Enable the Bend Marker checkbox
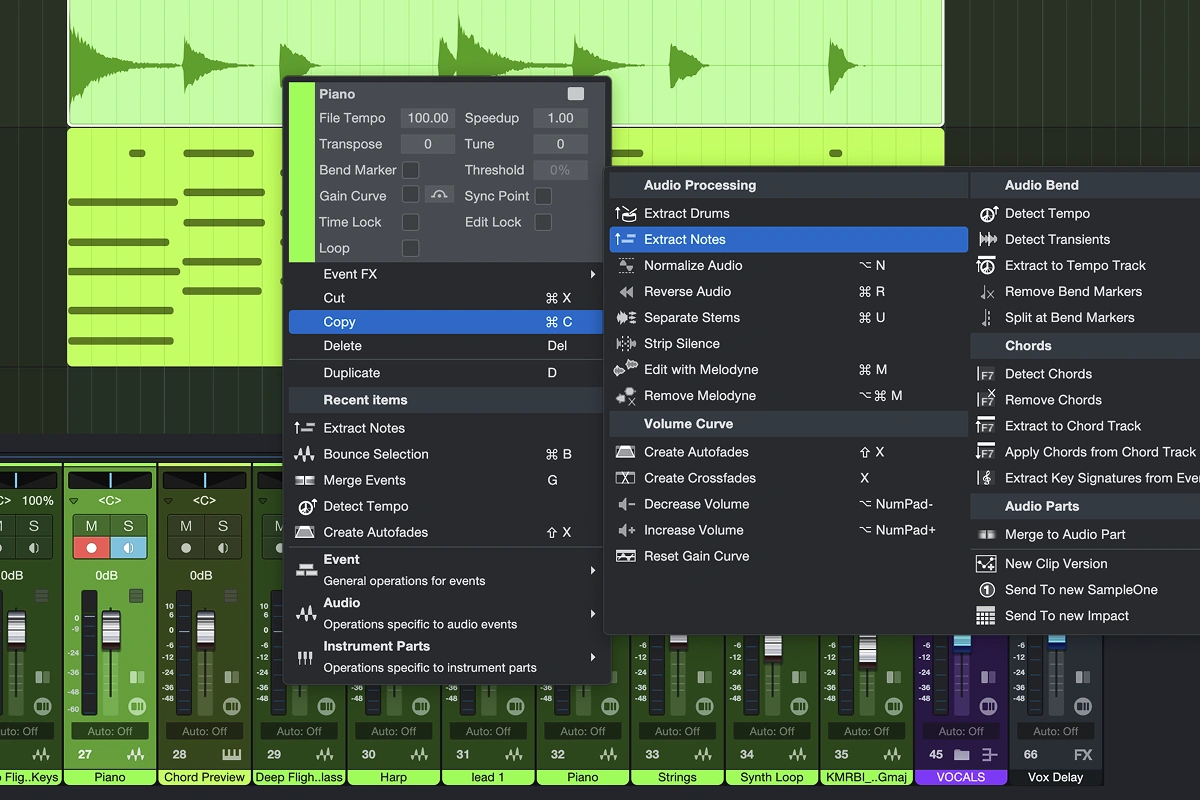 point(410,170)
